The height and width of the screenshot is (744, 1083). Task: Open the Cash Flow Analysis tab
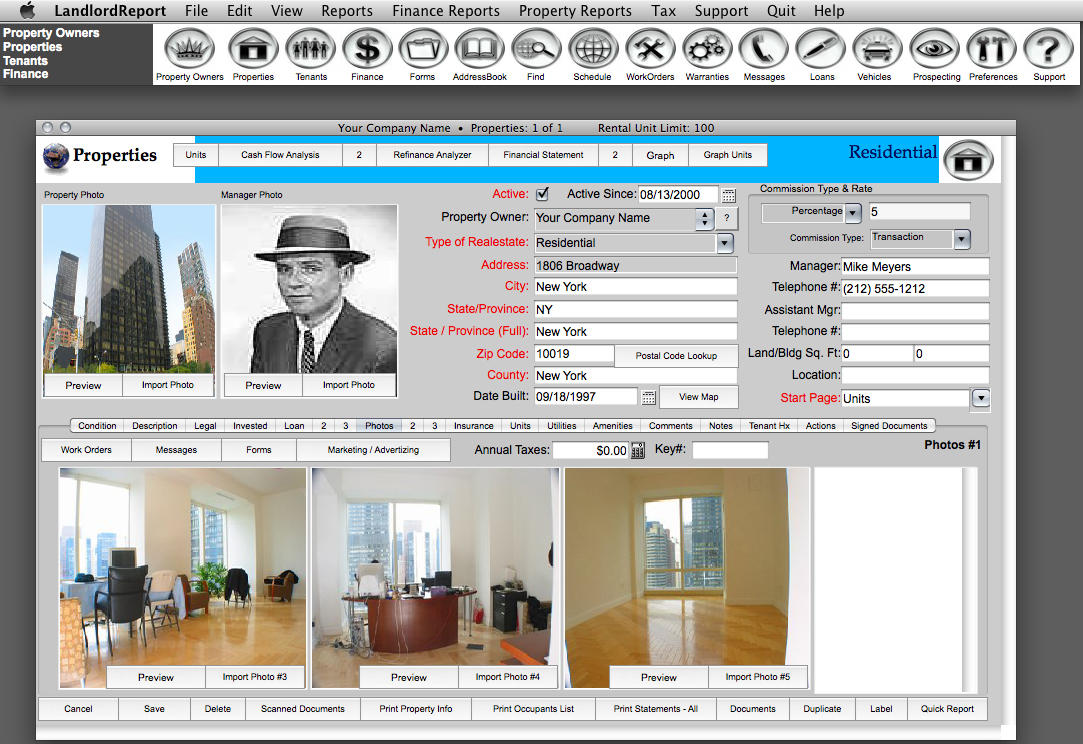click(280, 155)
